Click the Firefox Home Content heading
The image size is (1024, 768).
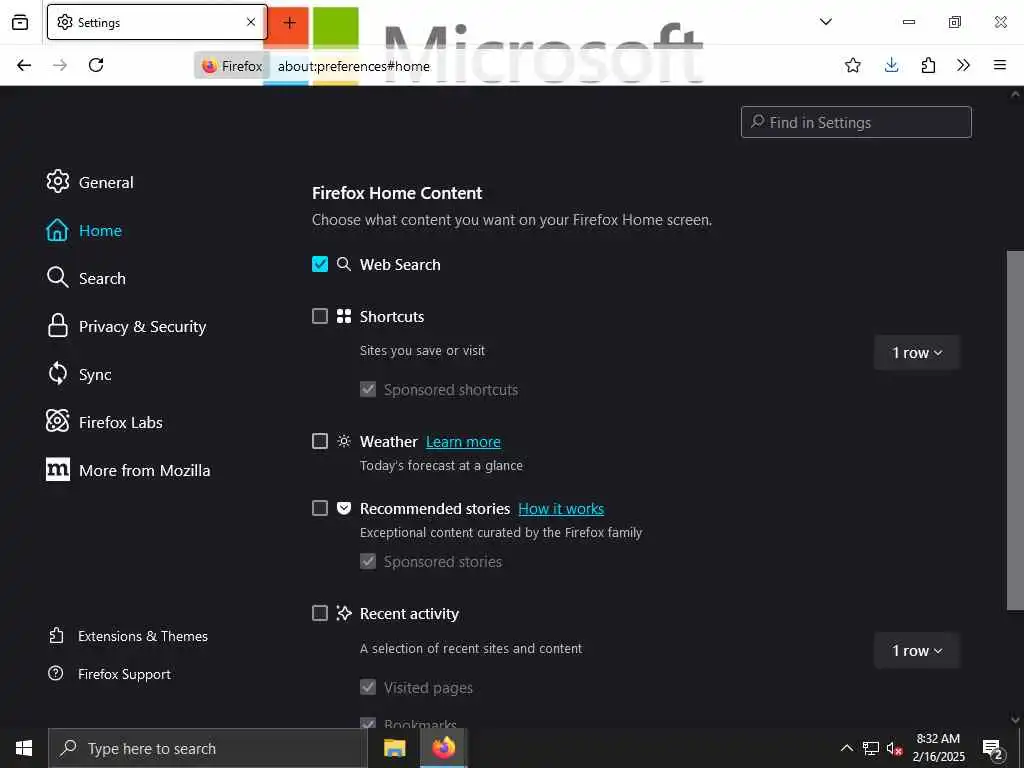coord(397,193)
